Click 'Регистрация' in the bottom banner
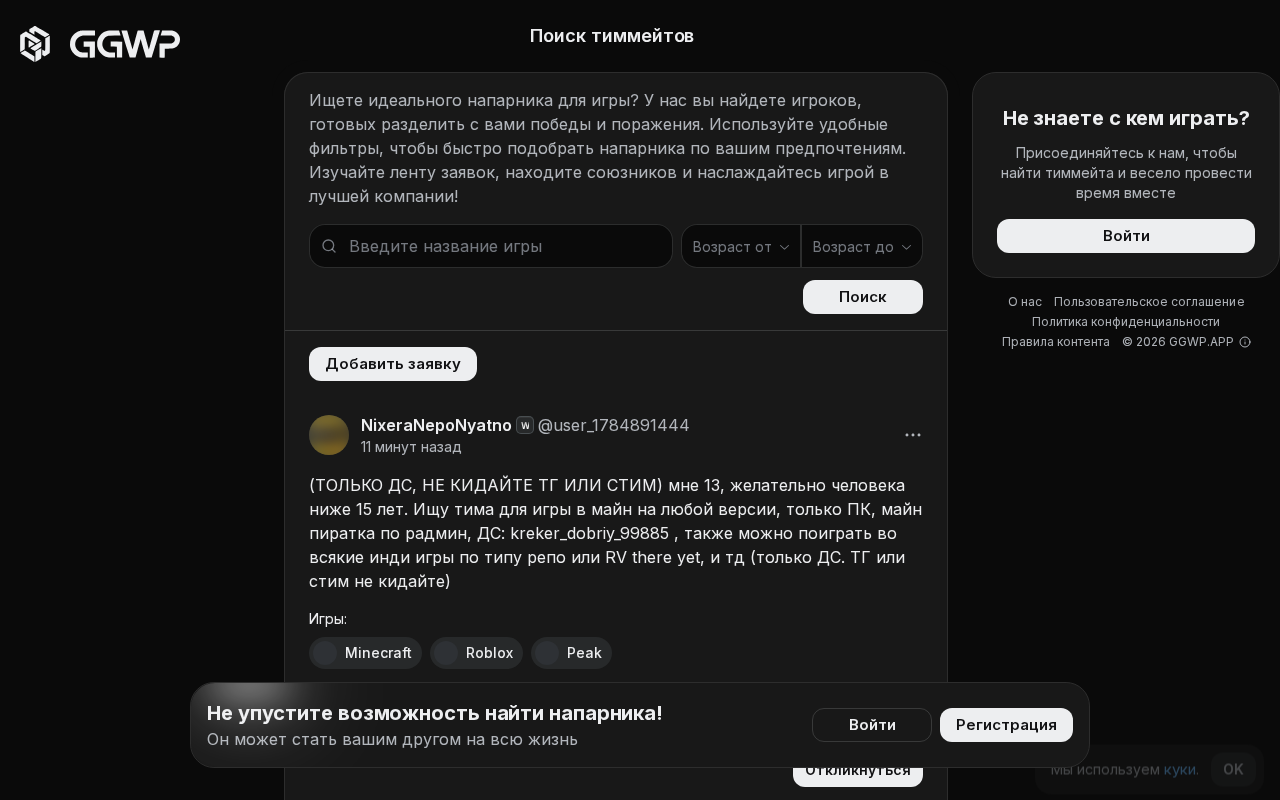 pos(1006,725)
